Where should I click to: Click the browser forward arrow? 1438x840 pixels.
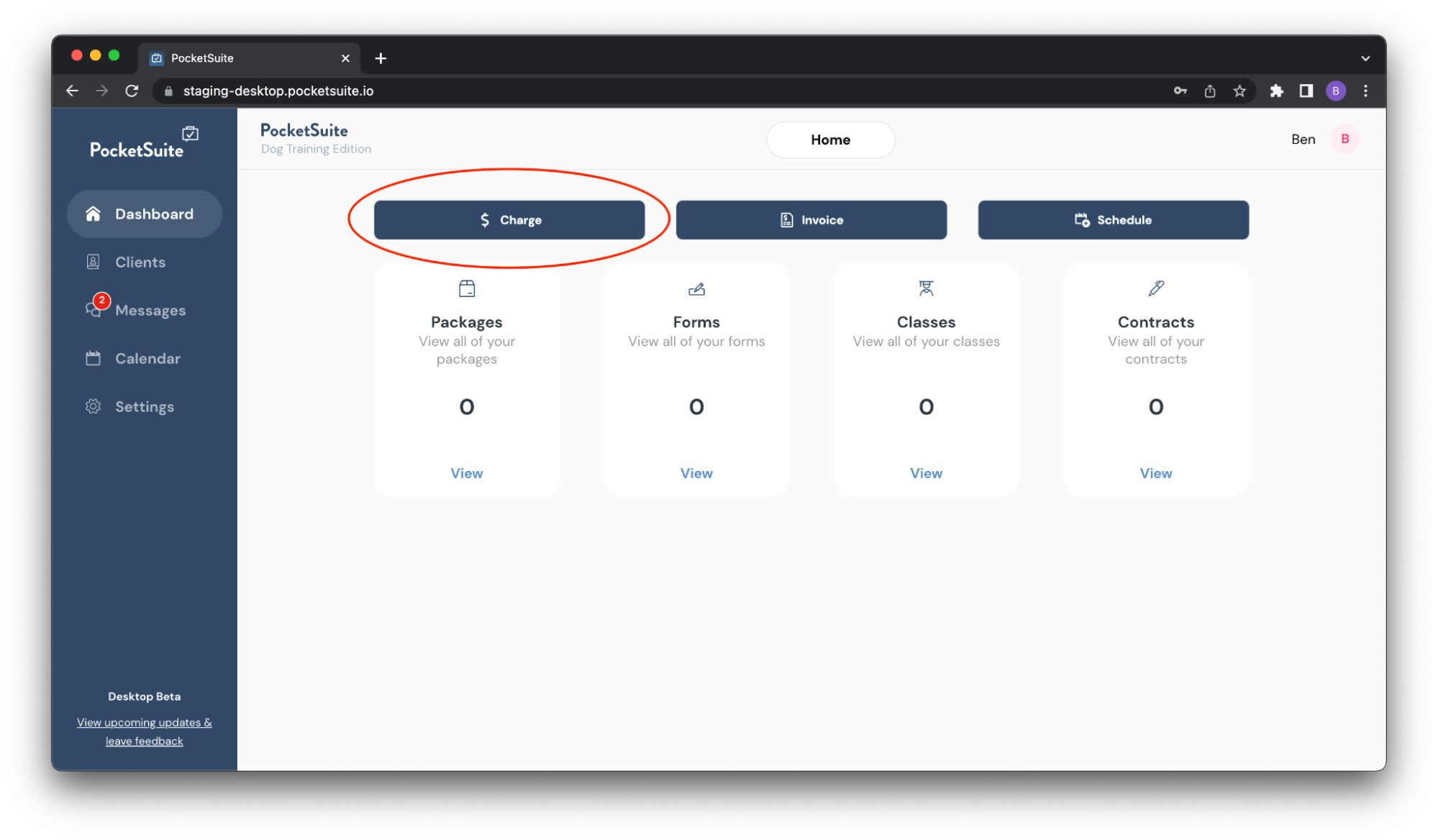tap(101, 91)
